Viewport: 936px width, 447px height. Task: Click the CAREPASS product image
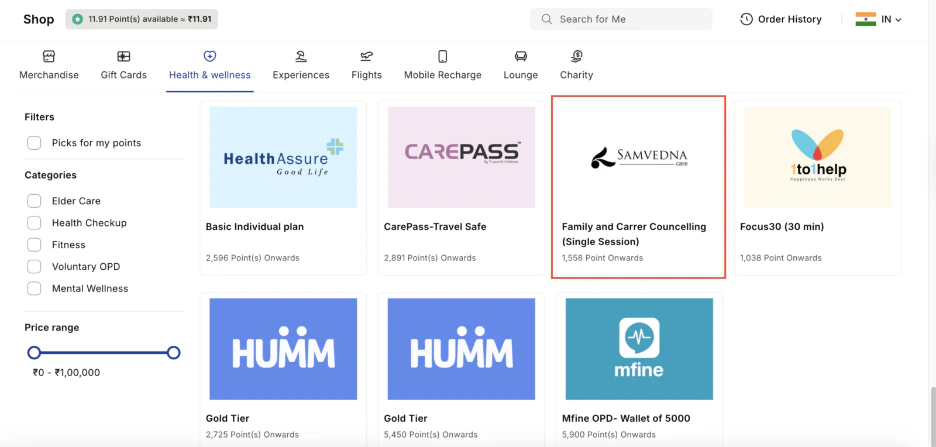click(461, 157)
